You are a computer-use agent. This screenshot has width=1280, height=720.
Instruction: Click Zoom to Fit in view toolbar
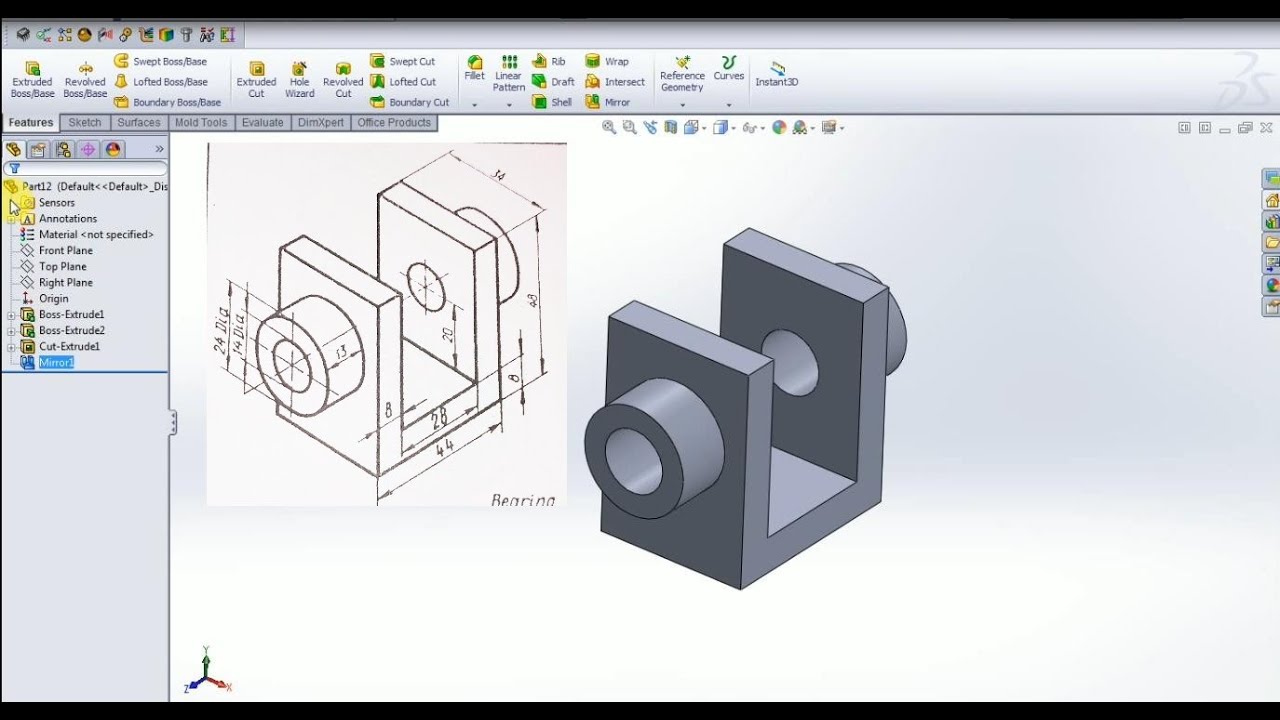(x=609, y=127)
